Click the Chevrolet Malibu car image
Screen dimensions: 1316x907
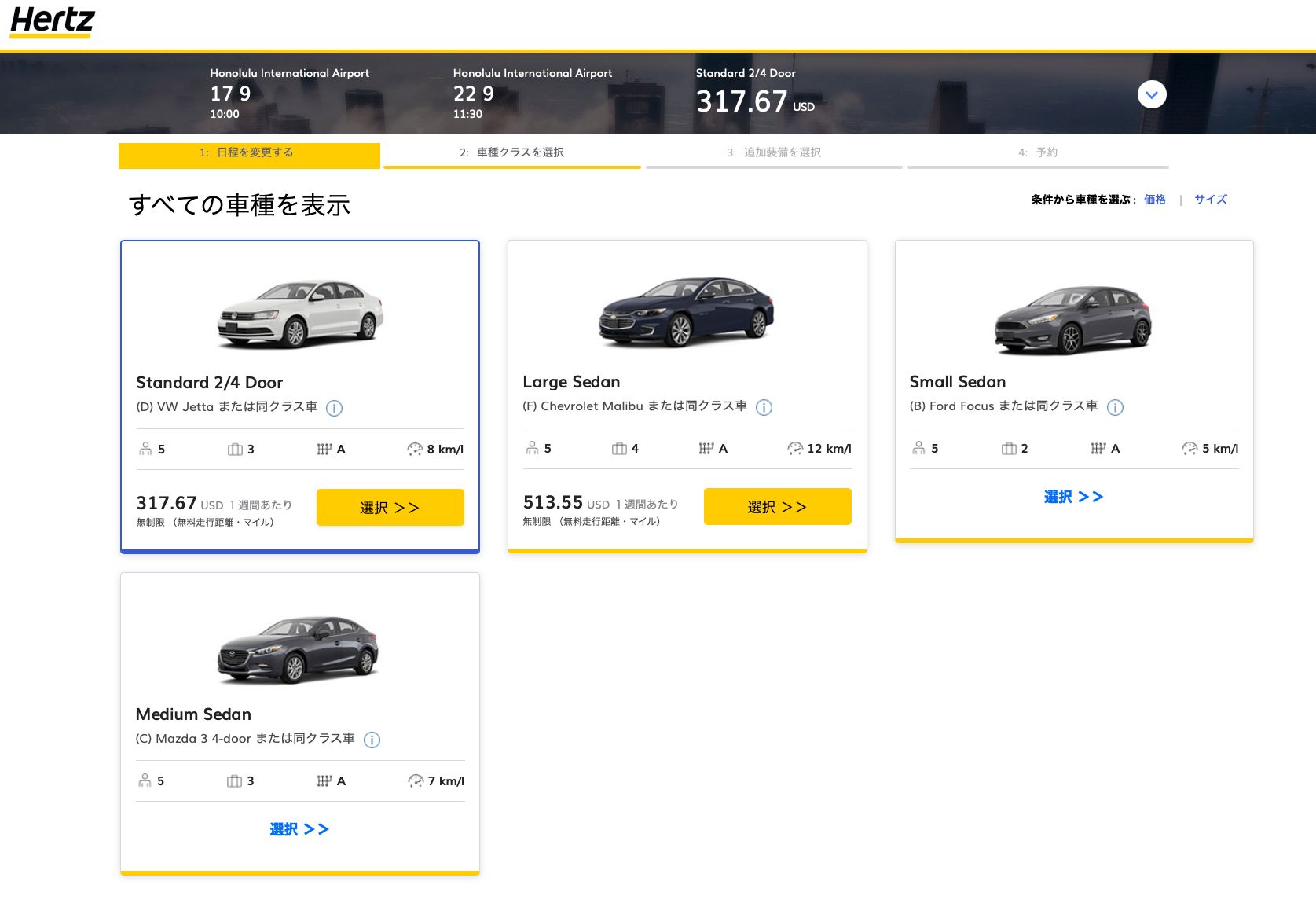tap(686, 312)
